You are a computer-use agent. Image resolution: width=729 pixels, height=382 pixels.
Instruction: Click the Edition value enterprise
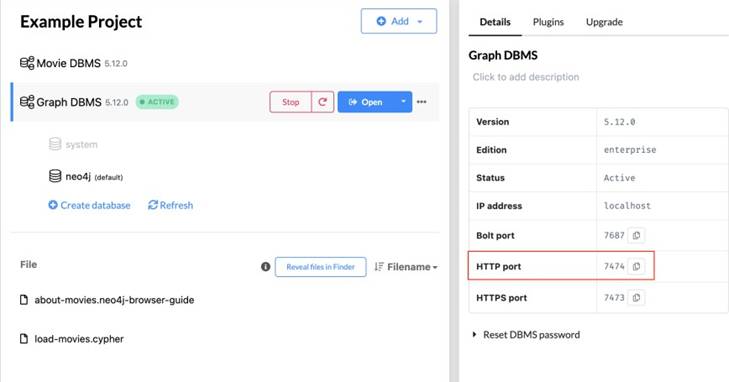(x=630, y=150)
